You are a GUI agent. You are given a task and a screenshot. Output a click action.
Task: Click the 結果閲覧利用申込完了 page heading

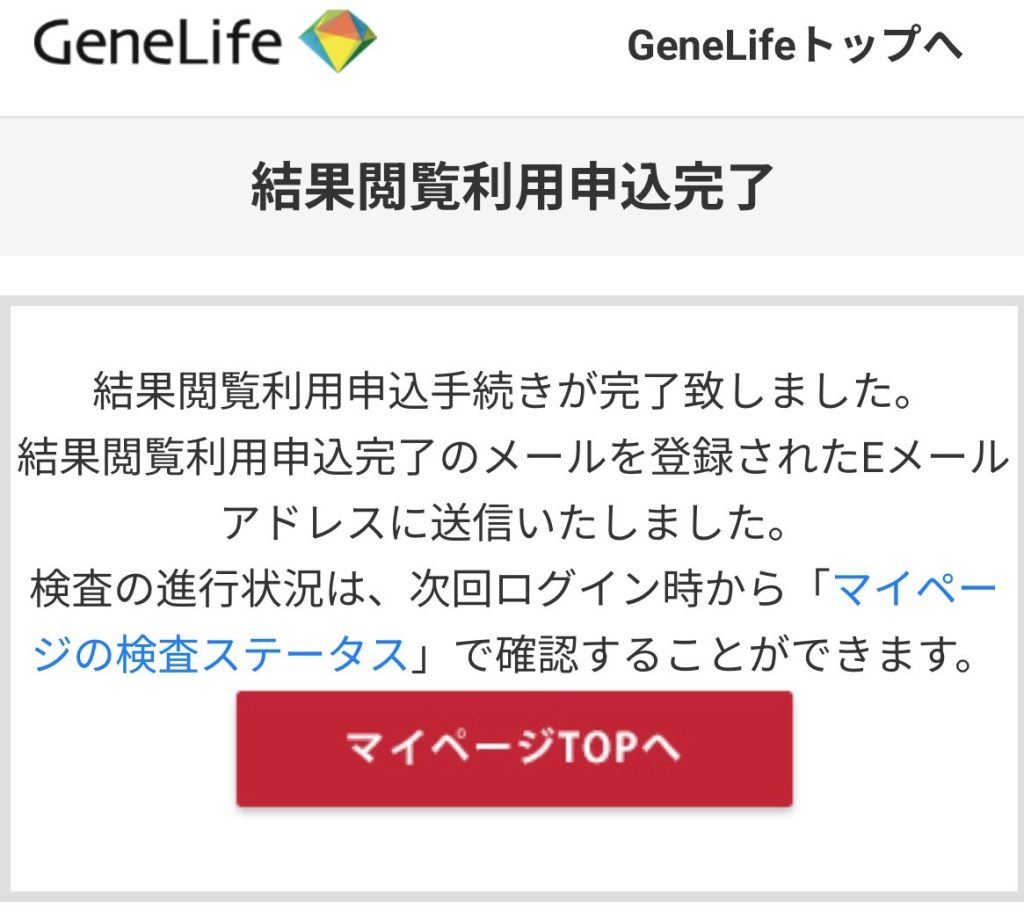pyautogui.click(x=512, y=187)
